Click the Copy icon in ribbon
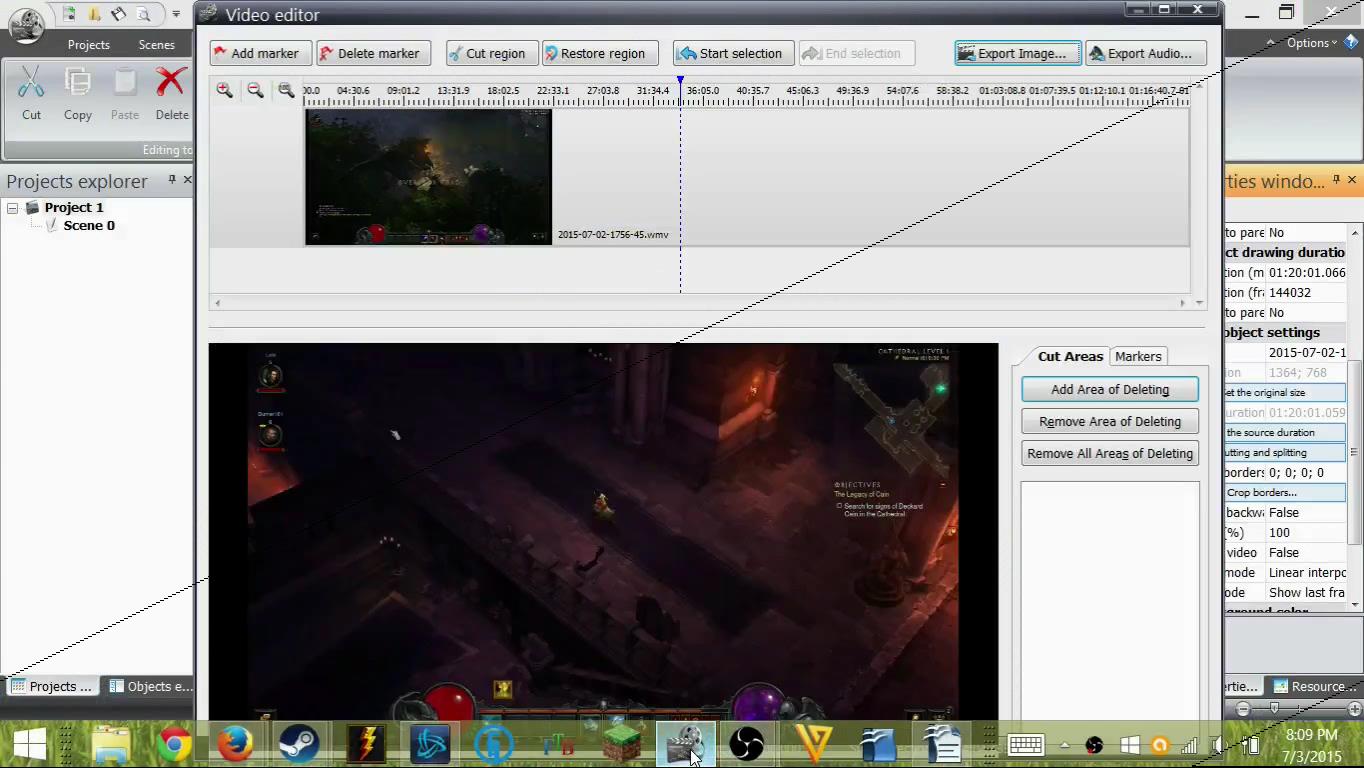The width and height of the screenshot is (1364, 768). [78, 83]
